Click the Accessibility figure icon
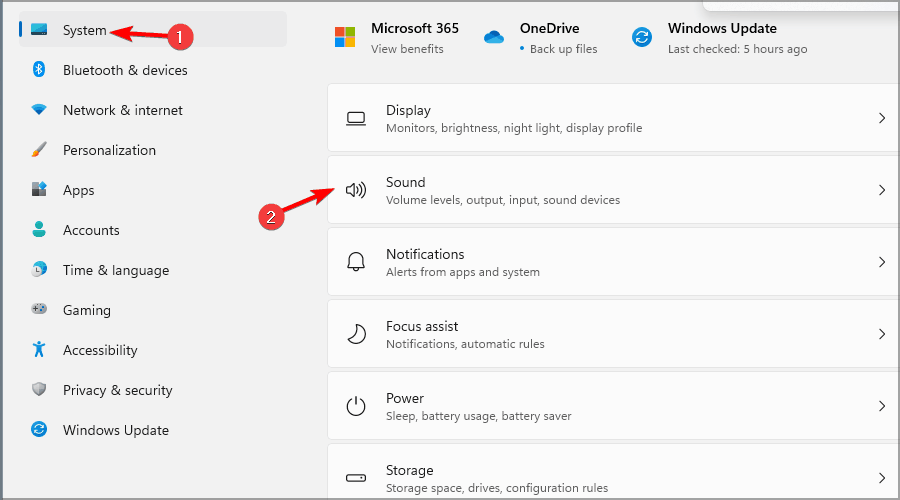The height and width of the screenshot is (500, 900). point(39,348)
